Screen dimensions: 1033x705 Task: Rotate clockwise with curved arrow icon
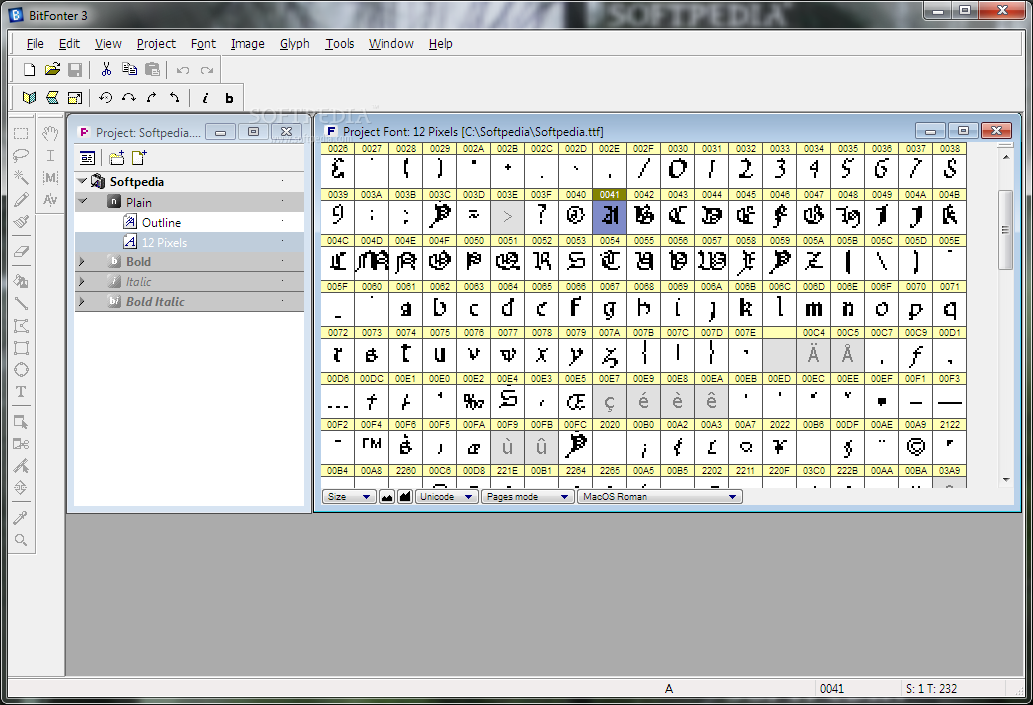(x=152, y=98)
